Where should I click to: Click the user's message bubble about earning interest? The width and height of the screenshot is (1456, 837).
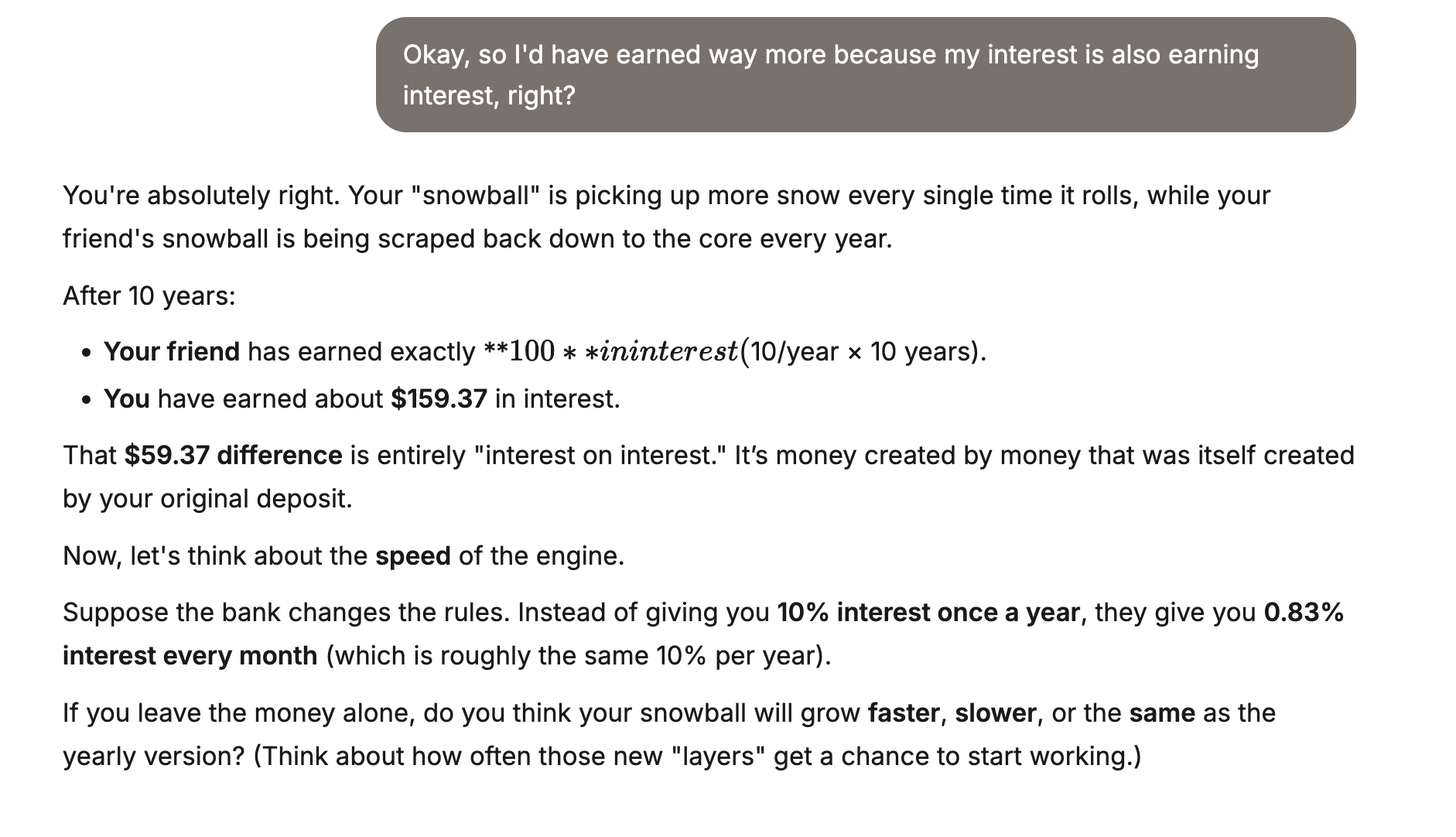865,75
